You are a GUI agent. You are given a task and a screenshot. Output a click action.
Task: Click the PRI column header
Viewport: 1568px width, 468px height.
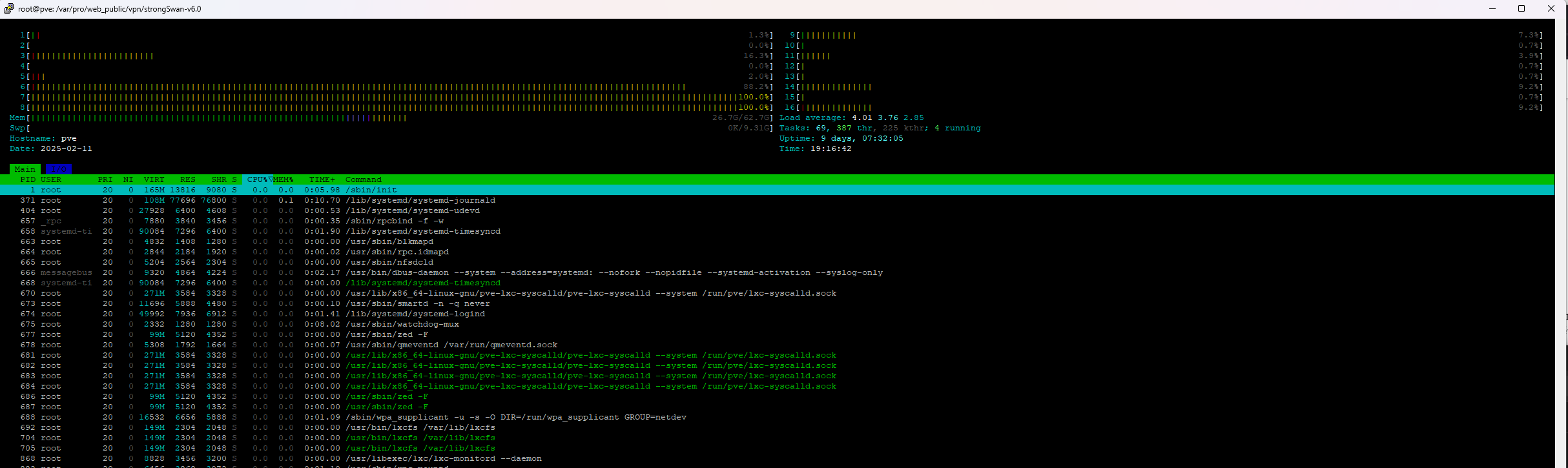[x=105, y=179]
